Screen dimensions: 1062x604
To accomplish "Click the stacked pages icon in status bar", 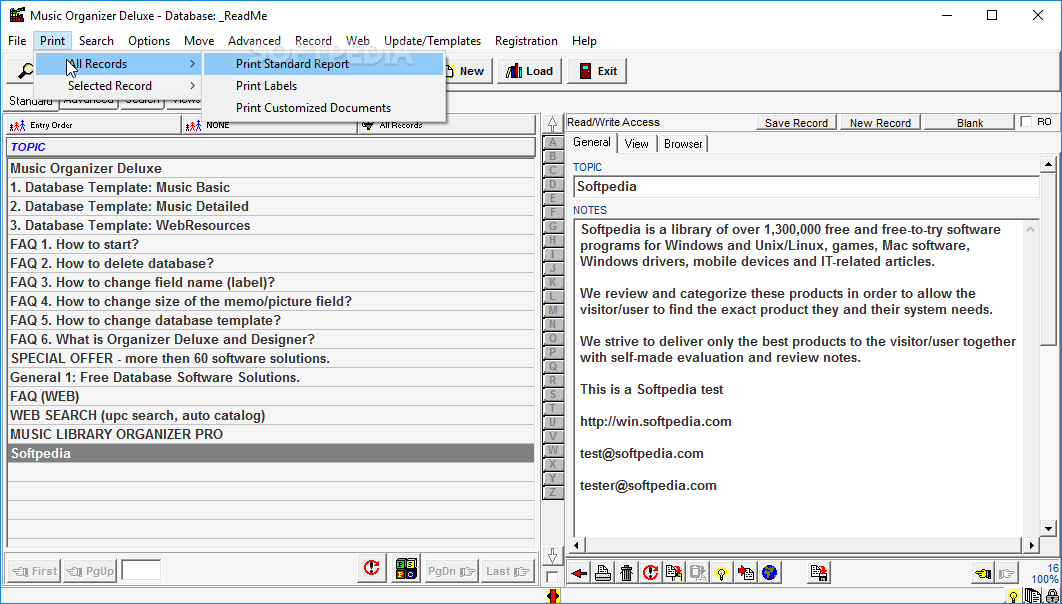I will pyautogui.click(x=1032, y=597).
